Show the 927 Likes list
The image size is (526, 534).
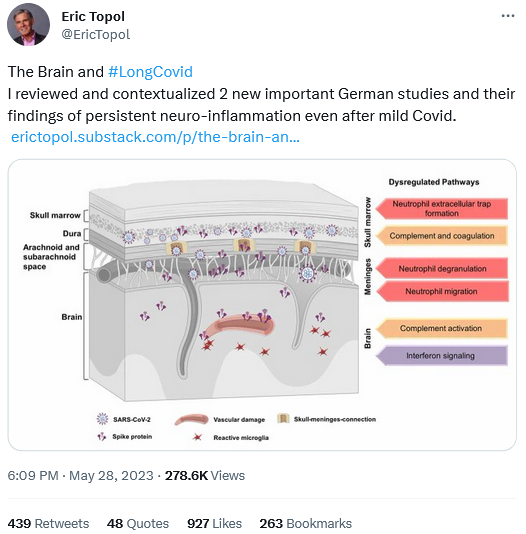[214, 523]
